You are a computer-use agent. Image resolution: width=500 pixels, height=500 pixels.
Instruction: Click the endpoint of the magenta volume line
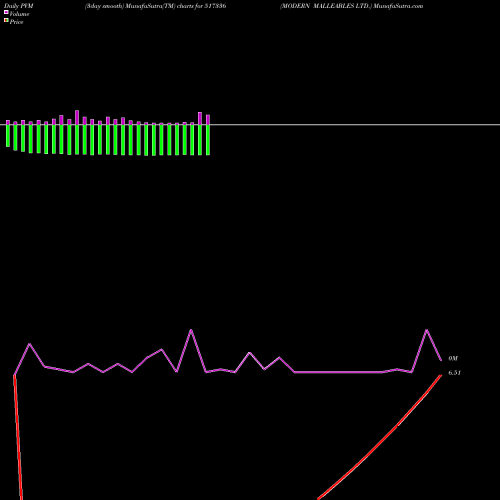tap(441, 360)
